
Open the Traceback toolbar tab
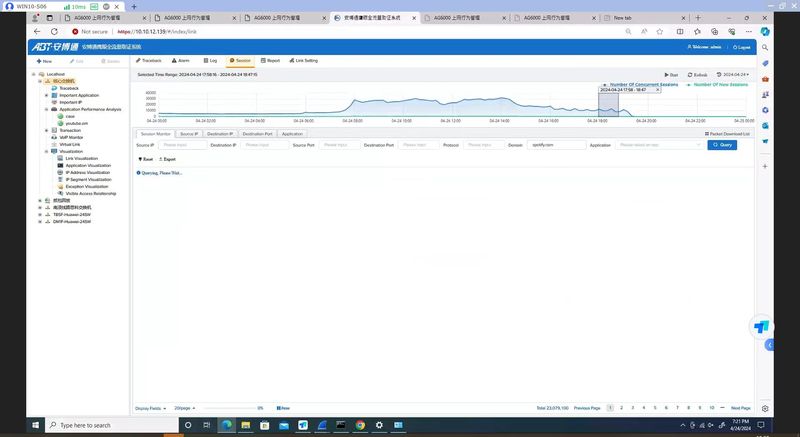click(x=148, y=61)
